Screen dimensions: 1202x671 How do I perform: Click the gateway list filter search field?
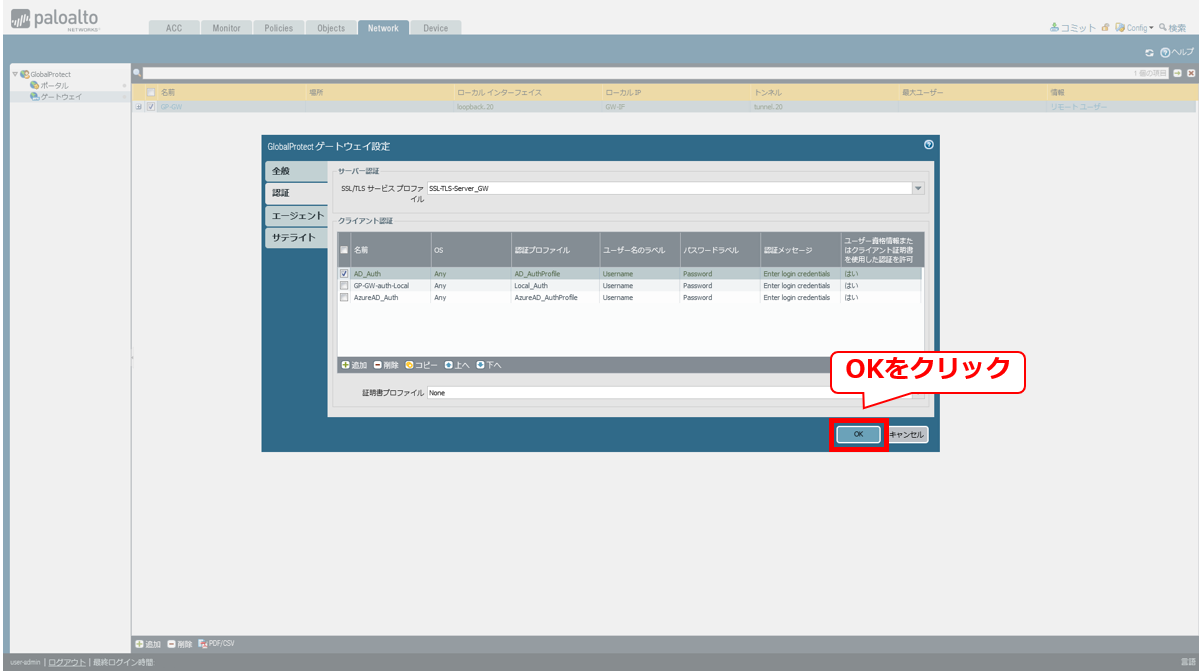pyautogui.click(x=635, y=73)
